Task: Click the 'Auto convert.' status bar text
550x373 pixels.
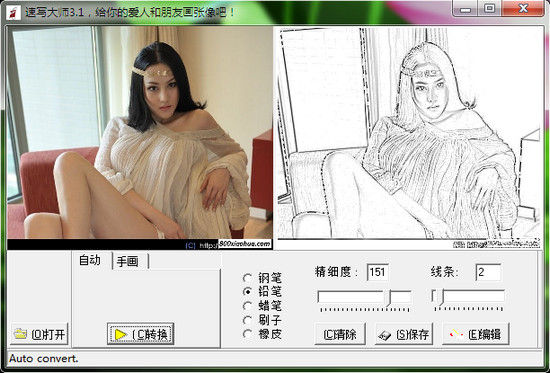Action: pyautogui.click(x=44, y=359)
